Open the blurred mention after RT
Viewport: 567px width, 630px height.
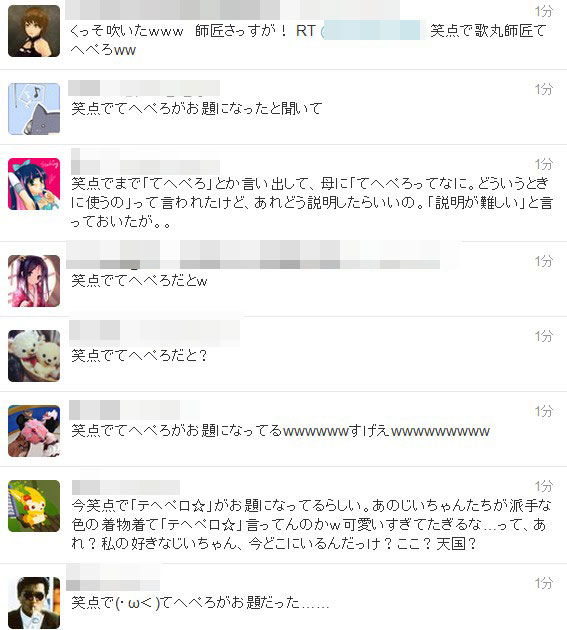click(372, 30)
